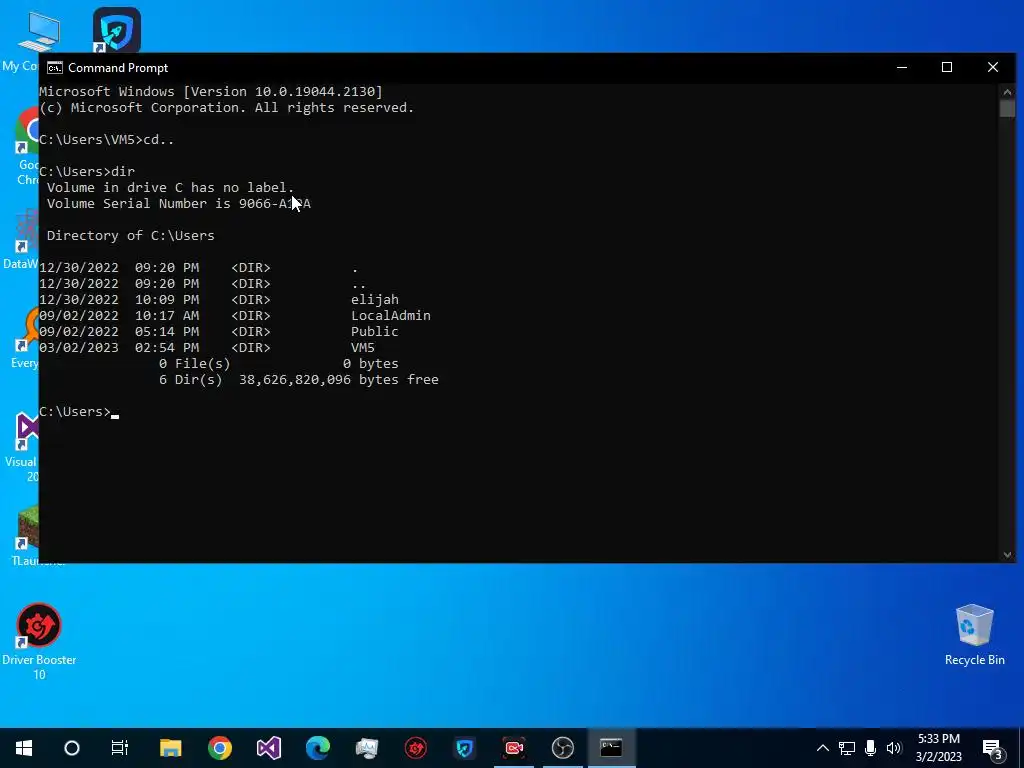Click the microphone tray icon
Viewport: 1024px width, 768px height.
(x=871, y=748)
